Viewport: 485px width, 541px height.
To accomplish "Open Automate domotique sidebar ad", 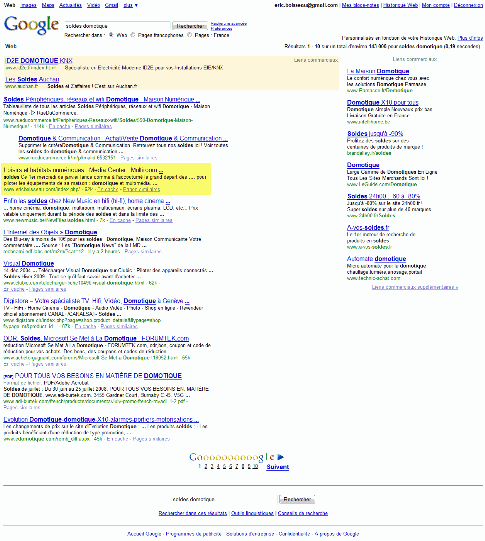I will click(x=376, y=259).
